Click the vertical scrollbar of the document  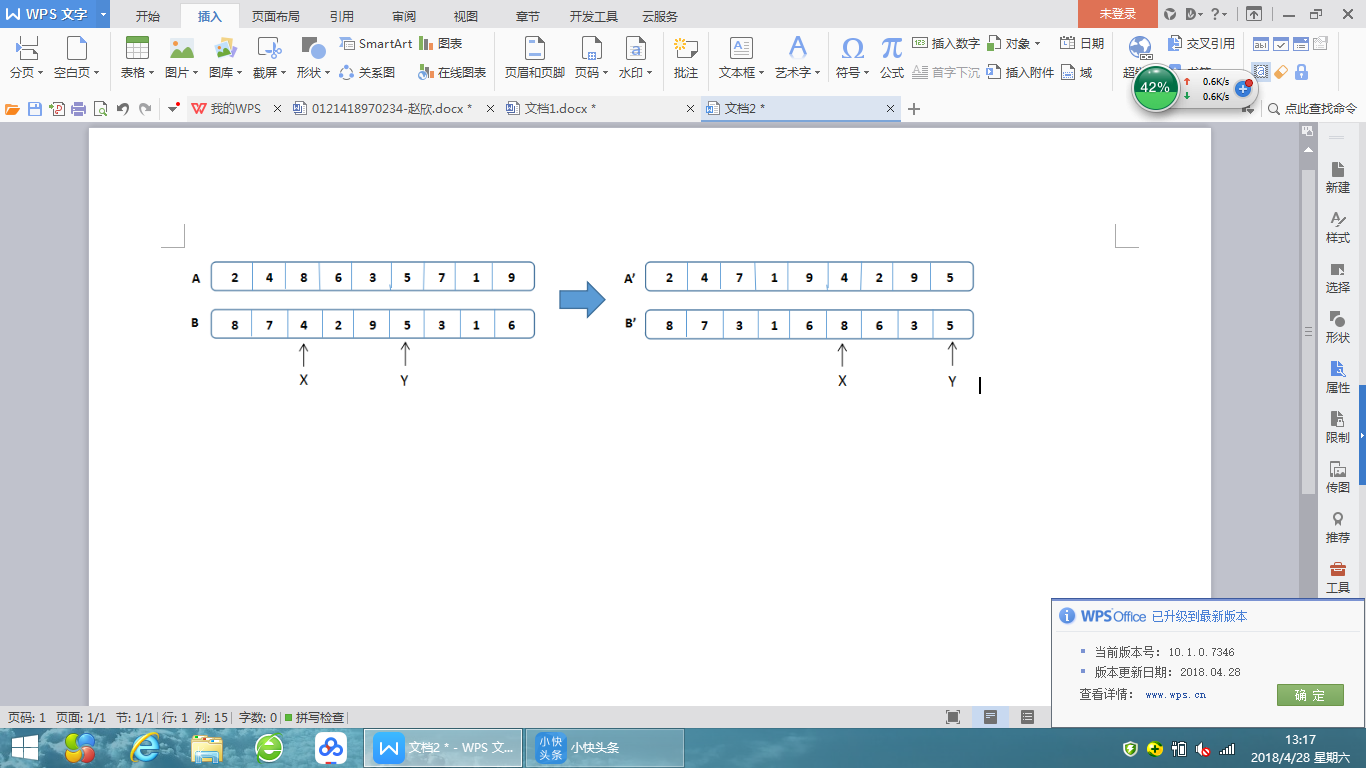coord(1307,330)
